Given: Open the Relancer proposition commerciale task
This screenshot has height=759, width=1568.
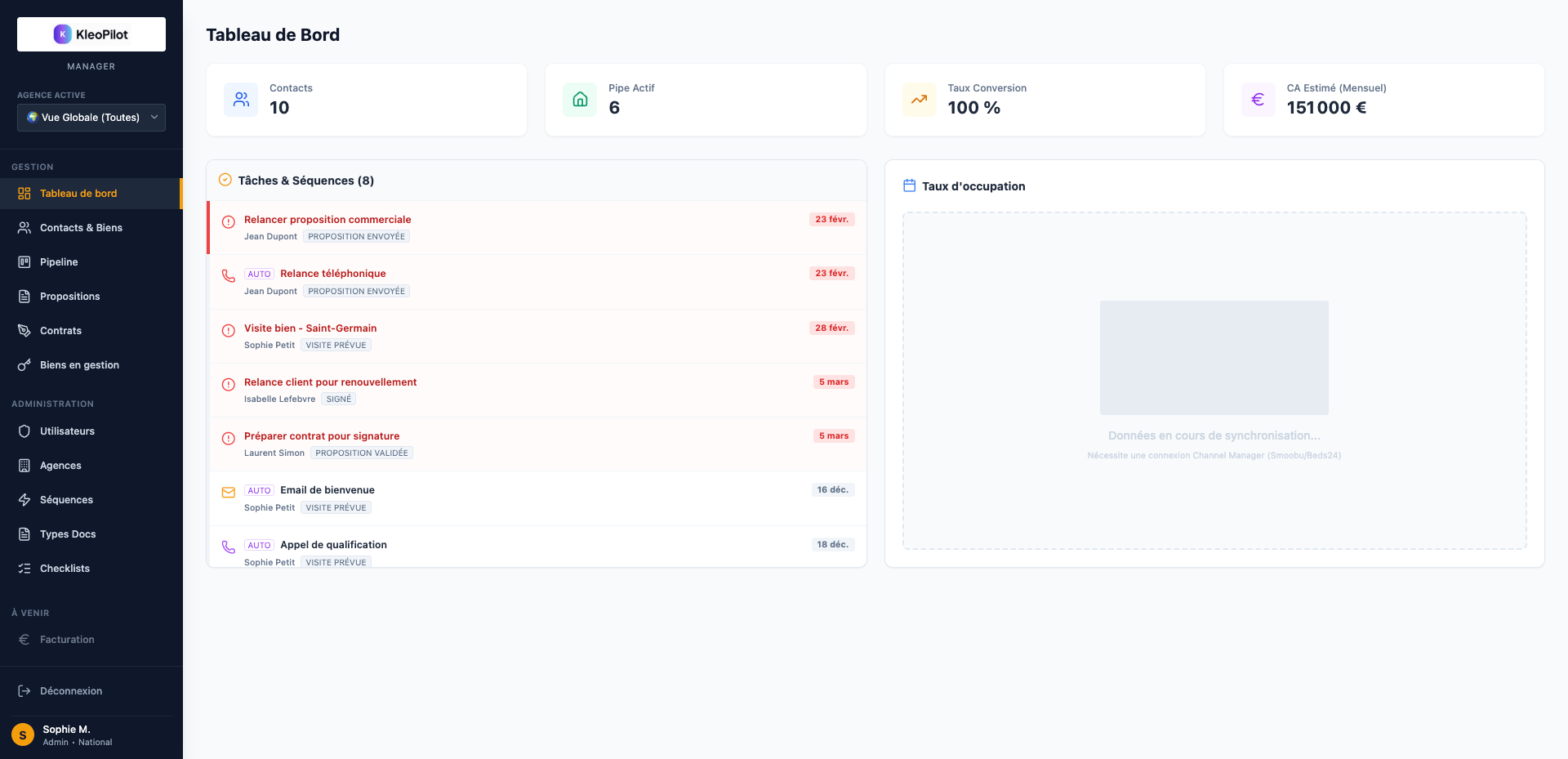Looking at the screenshot, I should [327, 220].
